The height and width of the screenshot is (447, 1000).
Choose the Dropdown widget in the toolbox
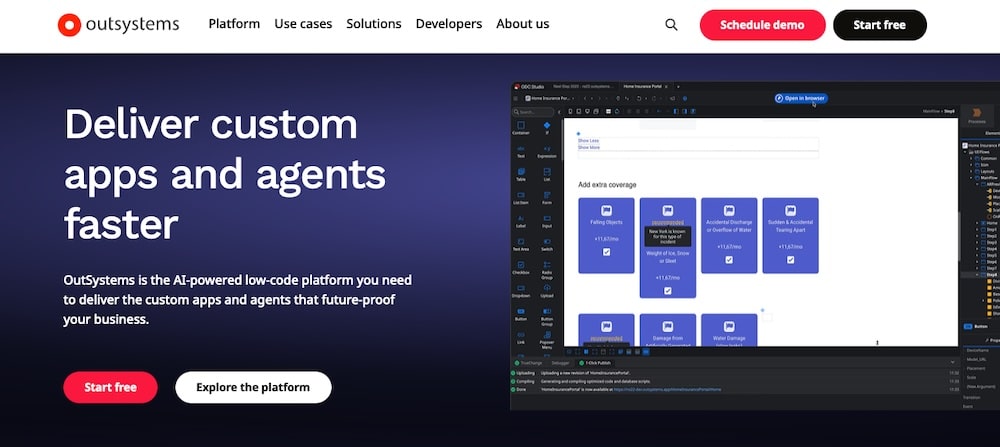pyautogui.click(x=520, y=291)
